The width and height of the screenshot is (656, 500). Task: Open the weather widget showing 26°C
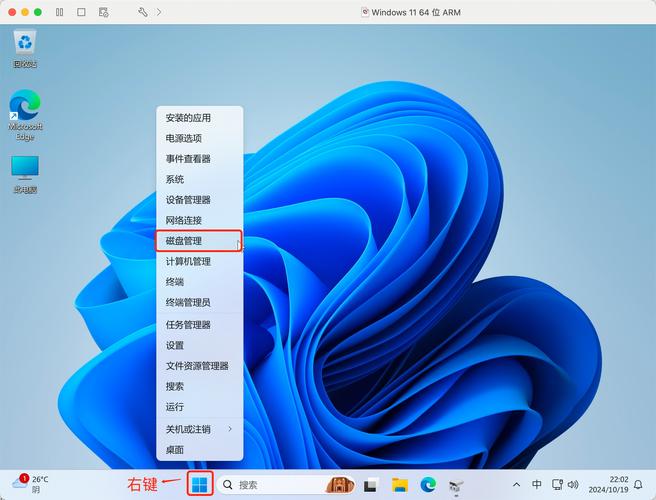click(30, 484)
